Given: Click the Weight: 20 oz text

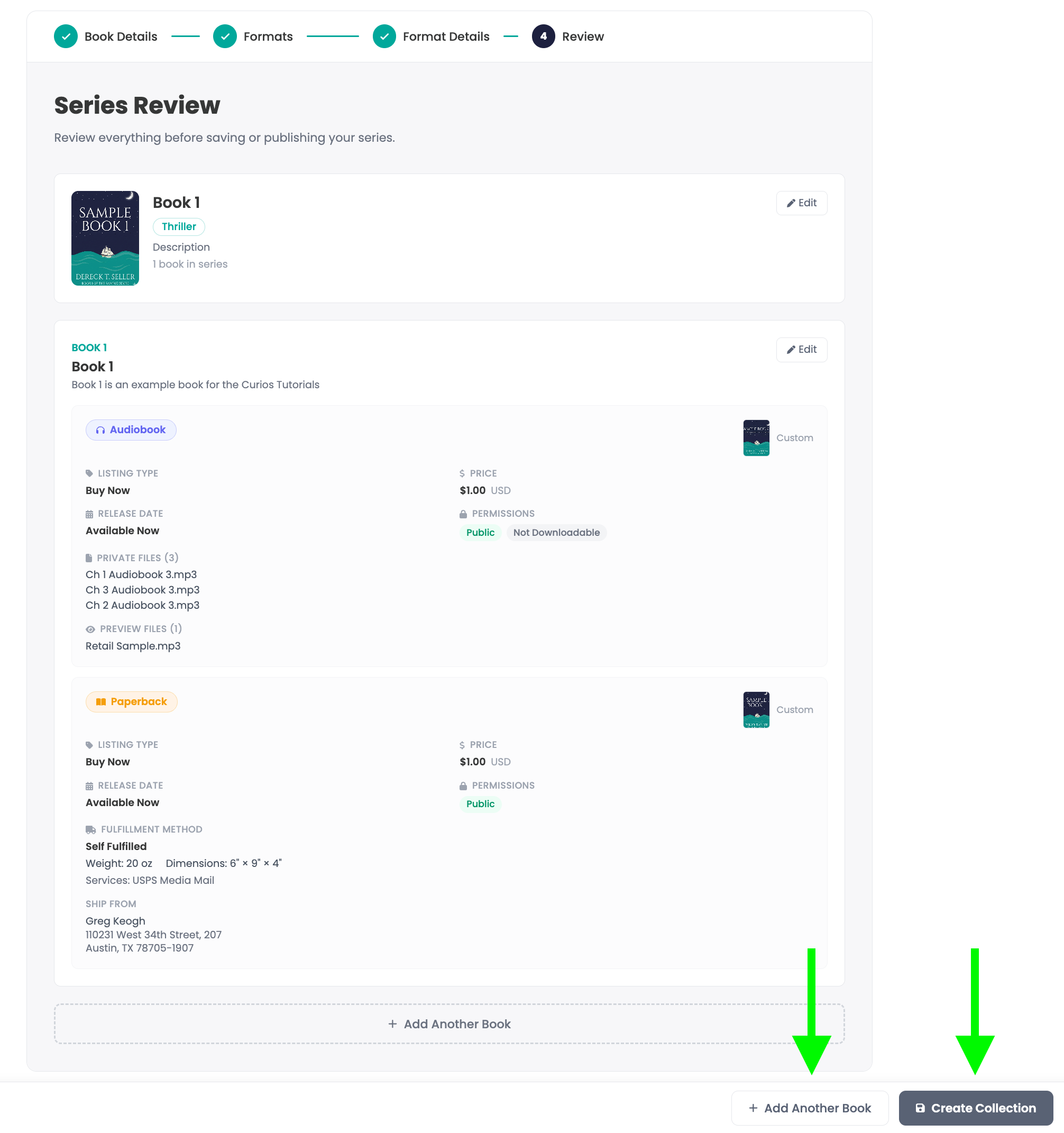Looking at the screenshot, I should pos(118,863).
